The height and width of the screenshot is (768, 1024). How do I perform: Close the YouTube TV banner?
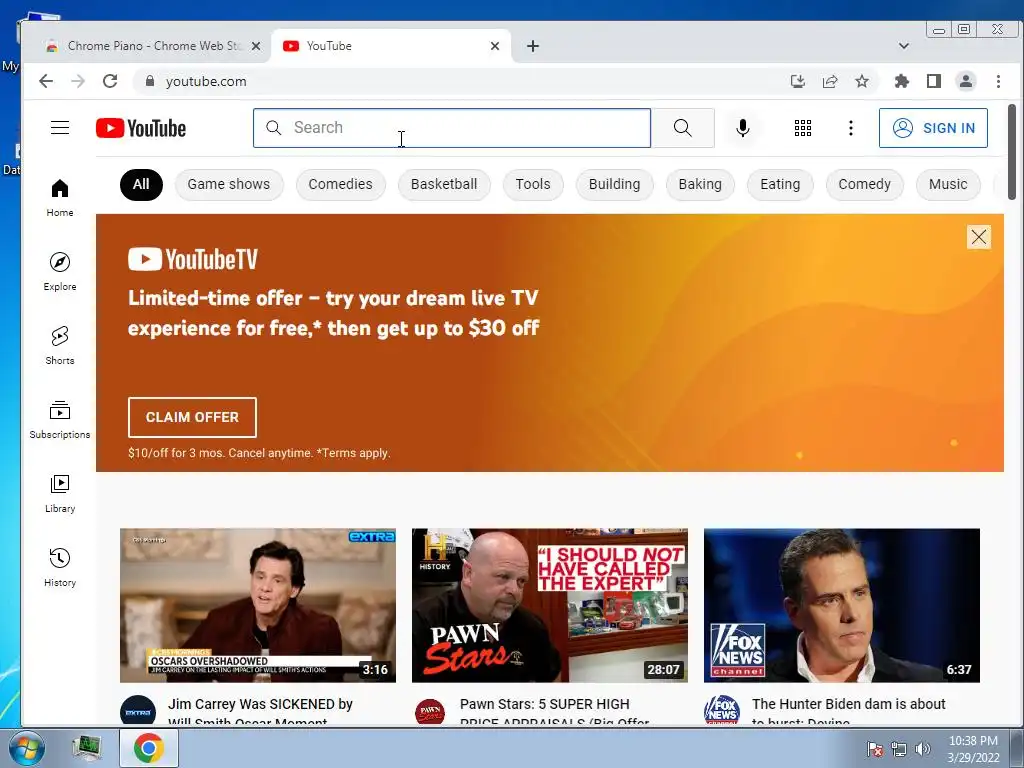click(x=978, y=237)
